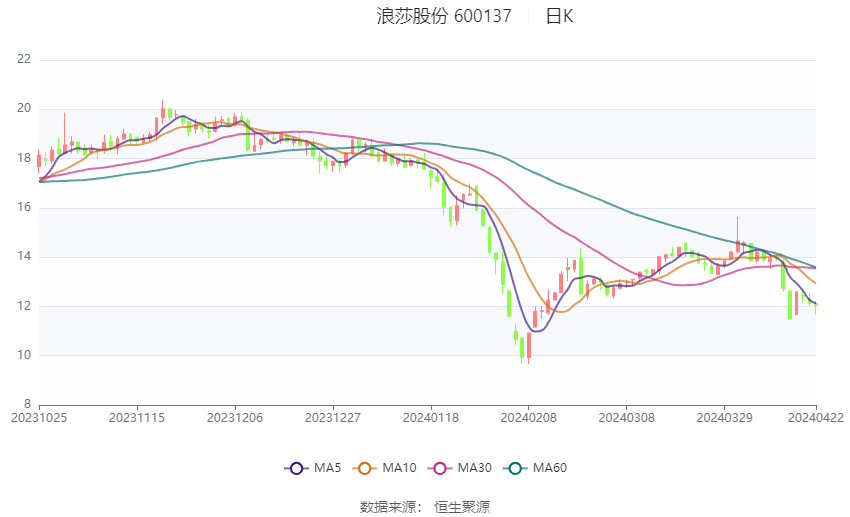Select the 20231206 date on the axis

(235, 416)
